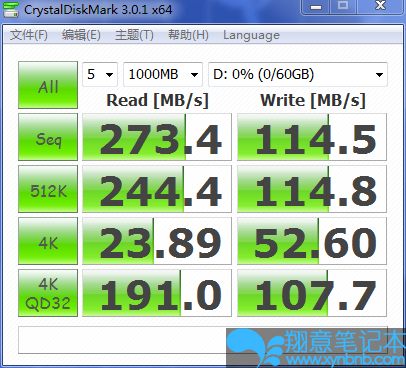Image resolution: width=406 pixels, height=368 pixels.
Task: Start the Seq sequential test
Action: (x=48, y=137)
